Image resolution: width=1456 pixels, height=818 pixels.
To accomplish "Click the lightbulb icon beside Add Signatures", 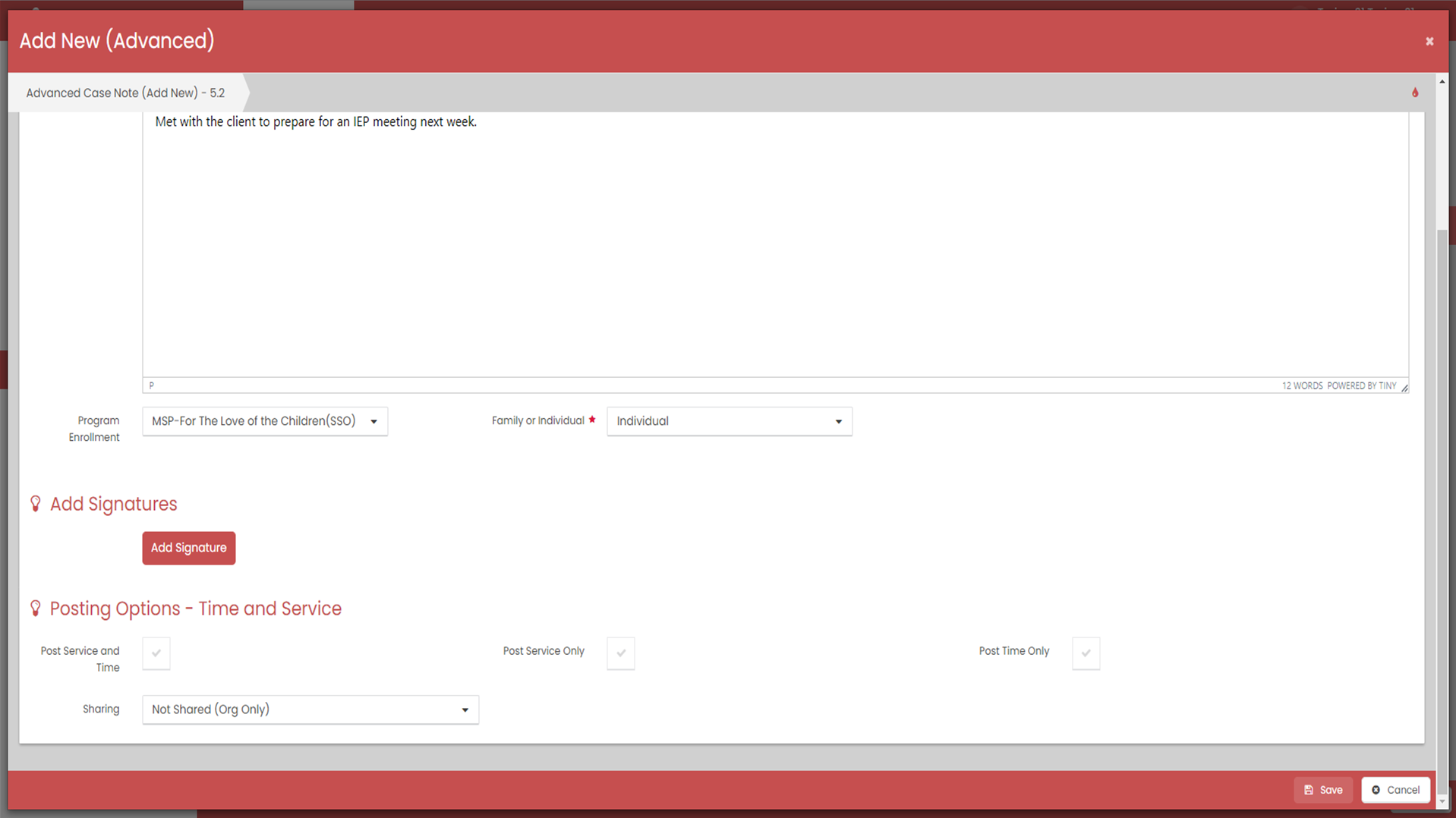I will (35, 504).
